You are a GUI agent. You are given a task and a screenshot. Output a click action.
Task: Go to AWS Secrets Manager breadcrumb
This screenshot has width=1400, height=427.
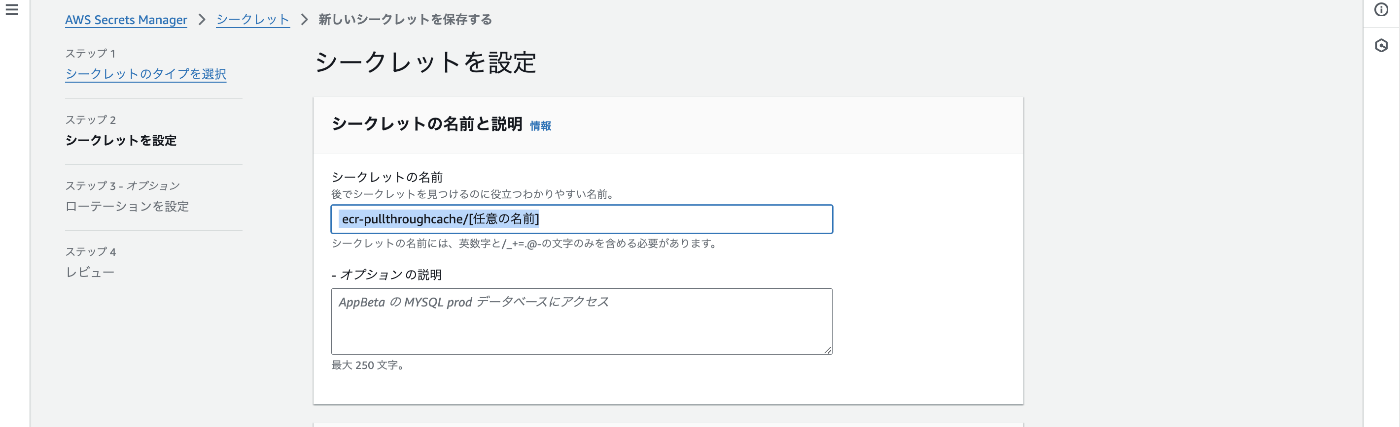point(126,20)
